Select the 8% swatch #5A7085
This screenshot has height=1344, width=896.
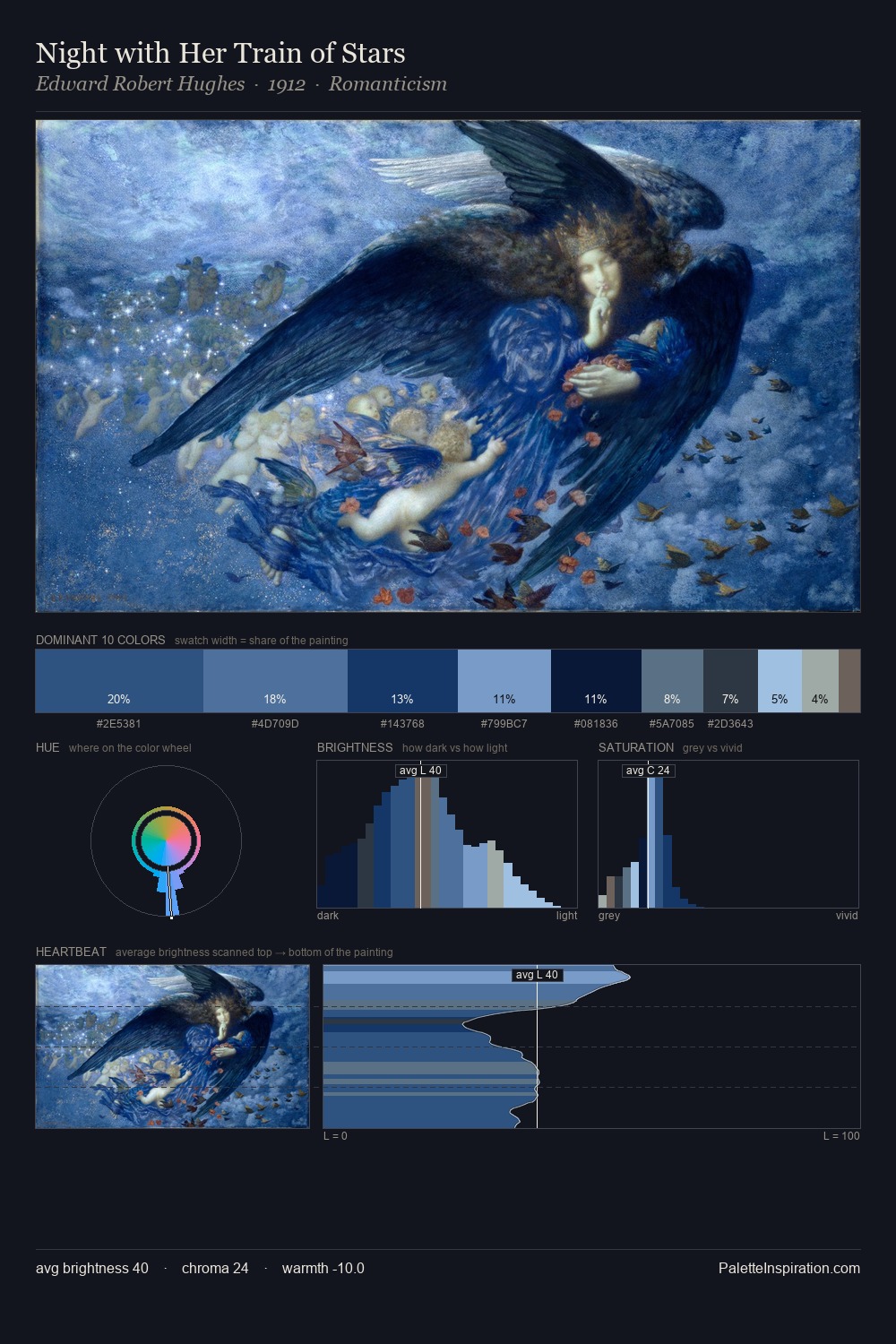pyautogui.click(x=672, y=681)
